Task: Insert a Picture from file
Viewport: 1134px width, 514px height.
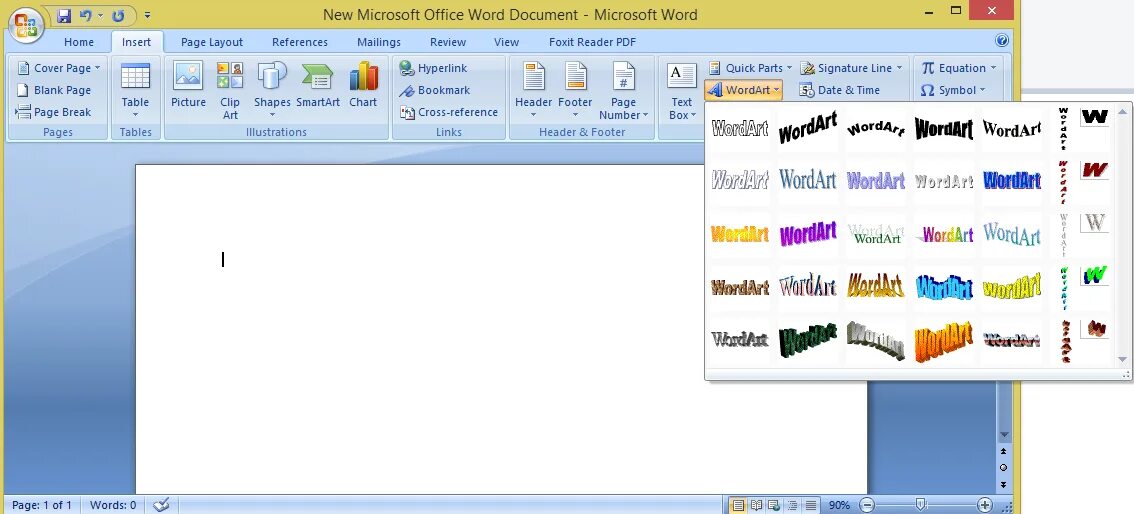Action: pos(188,85)
